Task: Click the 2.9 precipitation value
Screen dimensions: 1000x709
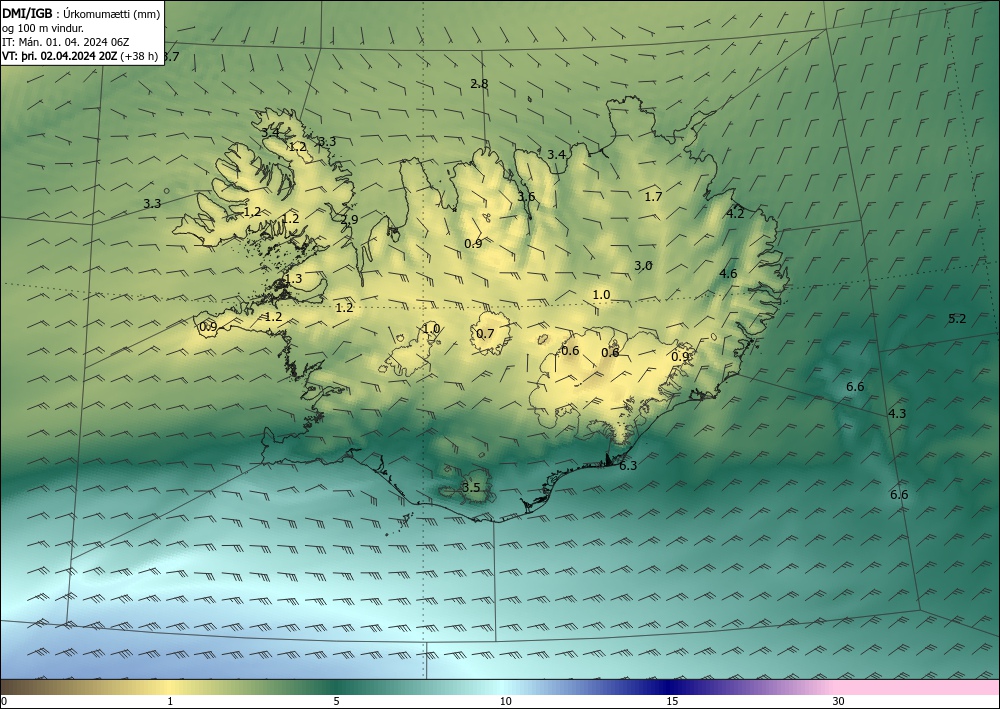Action: coord(349,219)
